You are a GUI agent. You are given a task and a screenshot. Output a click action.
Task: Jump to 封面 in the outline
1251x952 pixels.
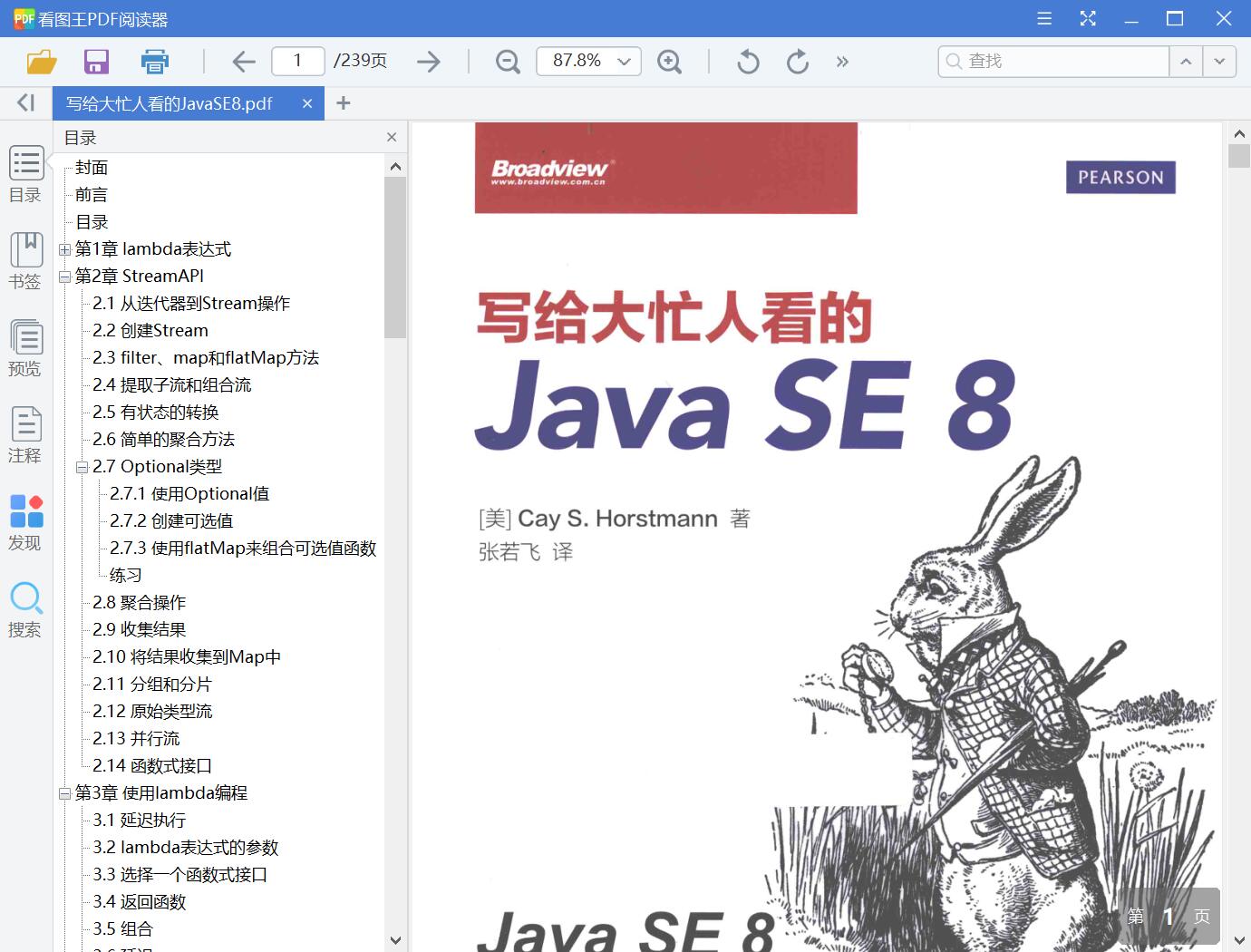(92, 168)
